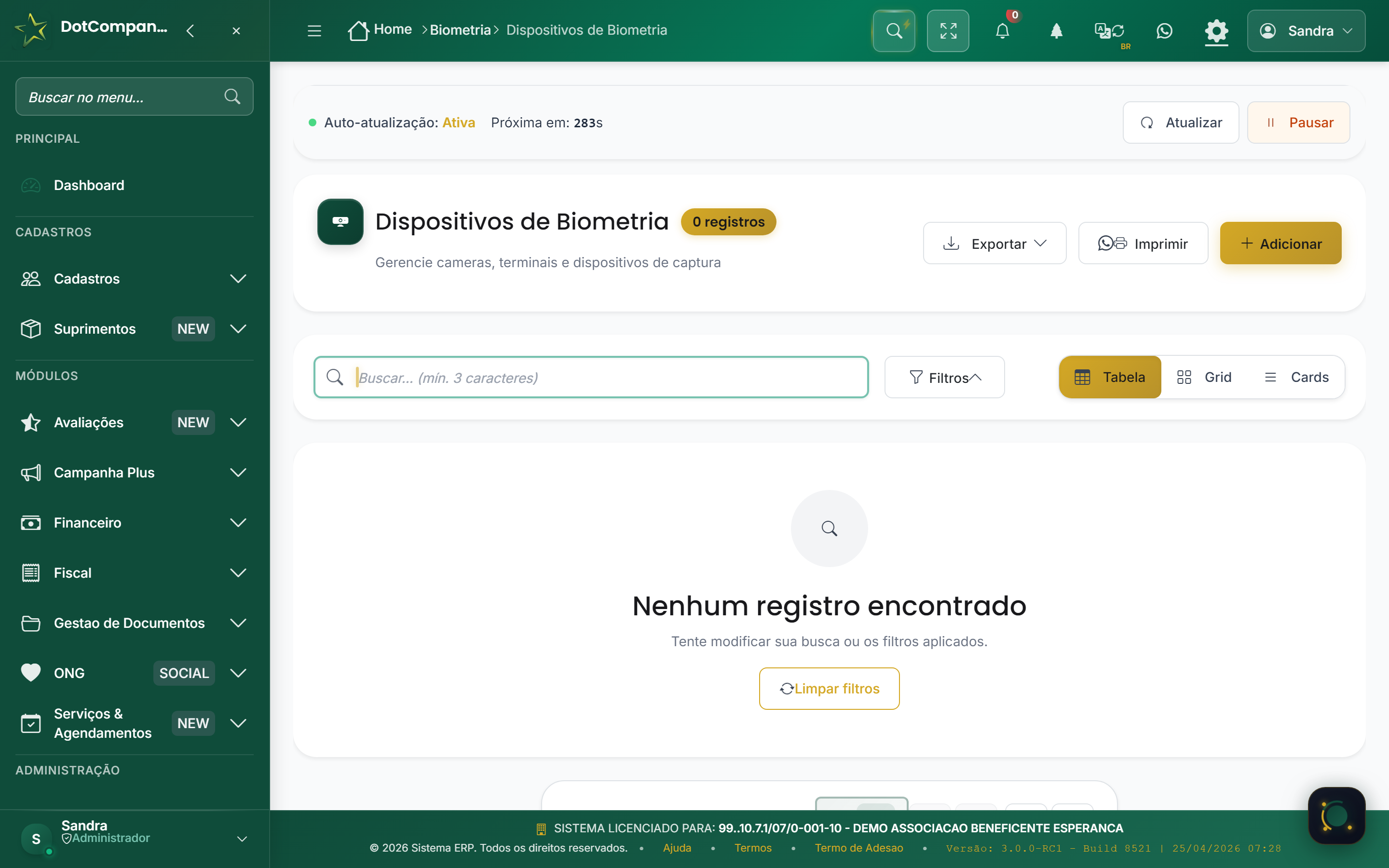The image size is (1389, 868).
Task: Open the settings gear icon
Action: tap(1216, 30)
